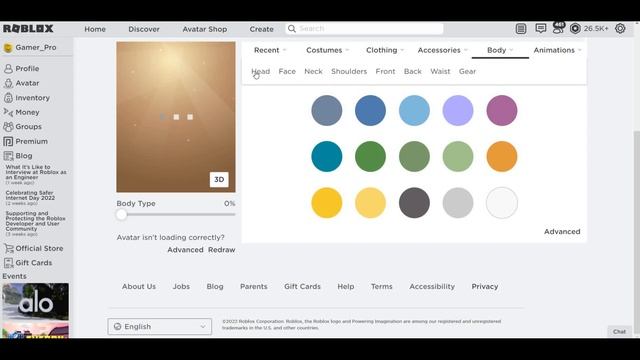This screenshot has height=360, width=640.
Task: Click the Redraw link
Action: pyautogui.click(x=222, y=250)
